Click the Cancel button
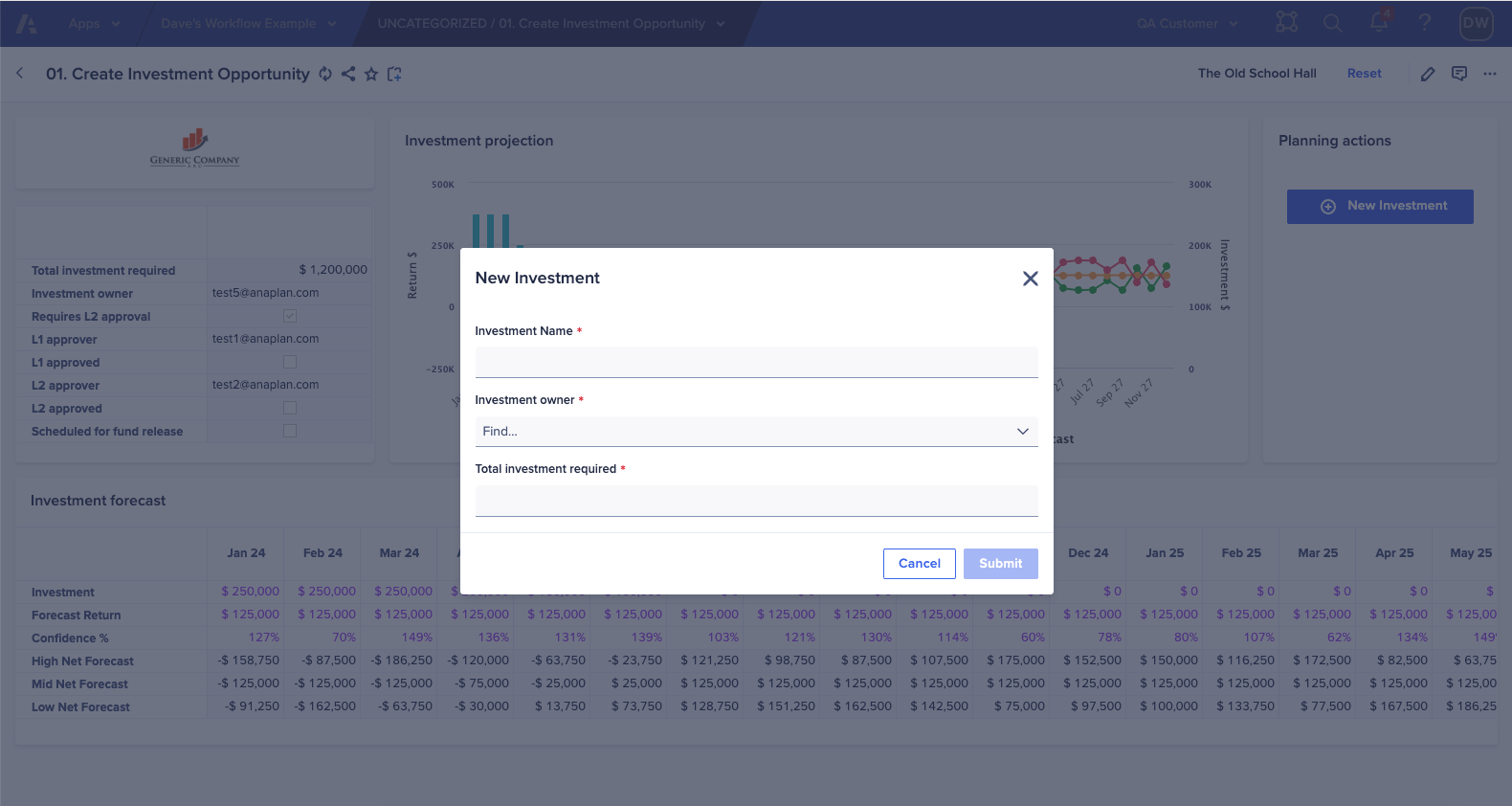The height and width of the screenshot is (806, 1512). coord(919,564)
